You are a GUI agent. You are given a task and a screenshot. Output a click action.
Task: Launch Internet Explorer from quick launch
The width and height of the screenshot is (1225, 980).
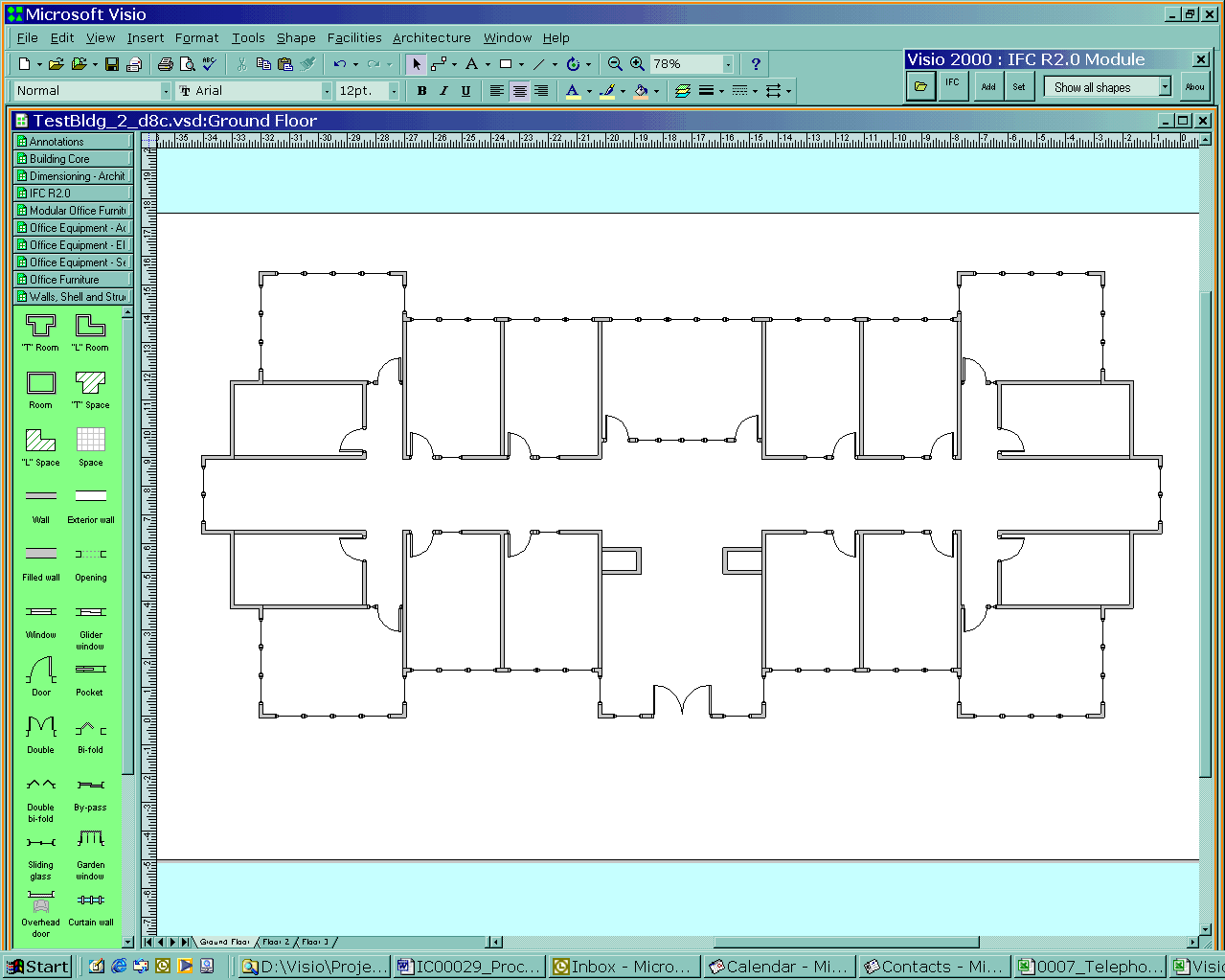click(119, 967)
